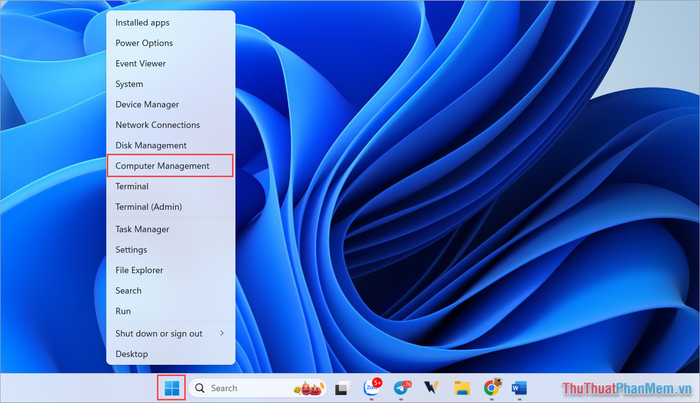Open File Explorer taskbar icon
The width and height of the screenshot is (700, 403).
click(x=462, y=388)
